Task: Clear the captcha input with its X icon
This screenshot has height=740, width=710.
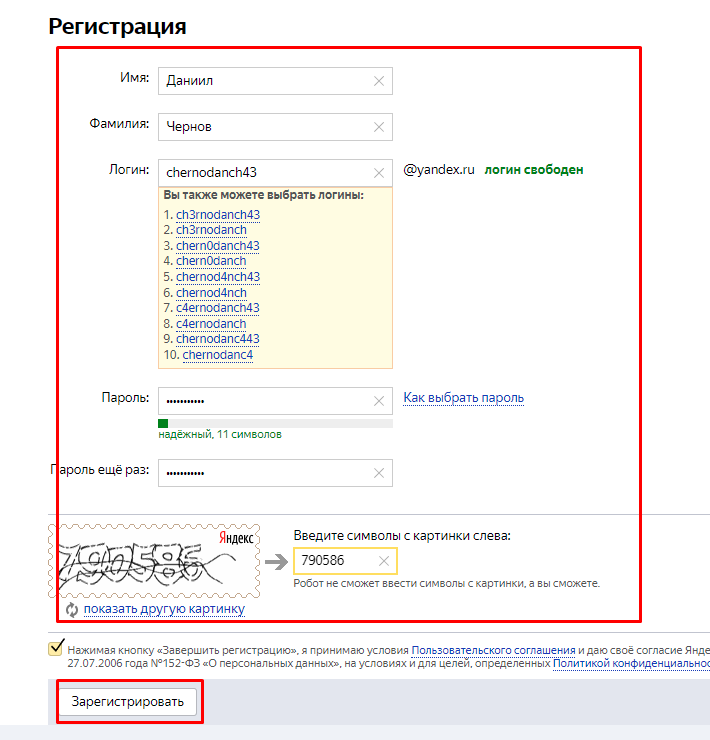Action: point(384,561)
